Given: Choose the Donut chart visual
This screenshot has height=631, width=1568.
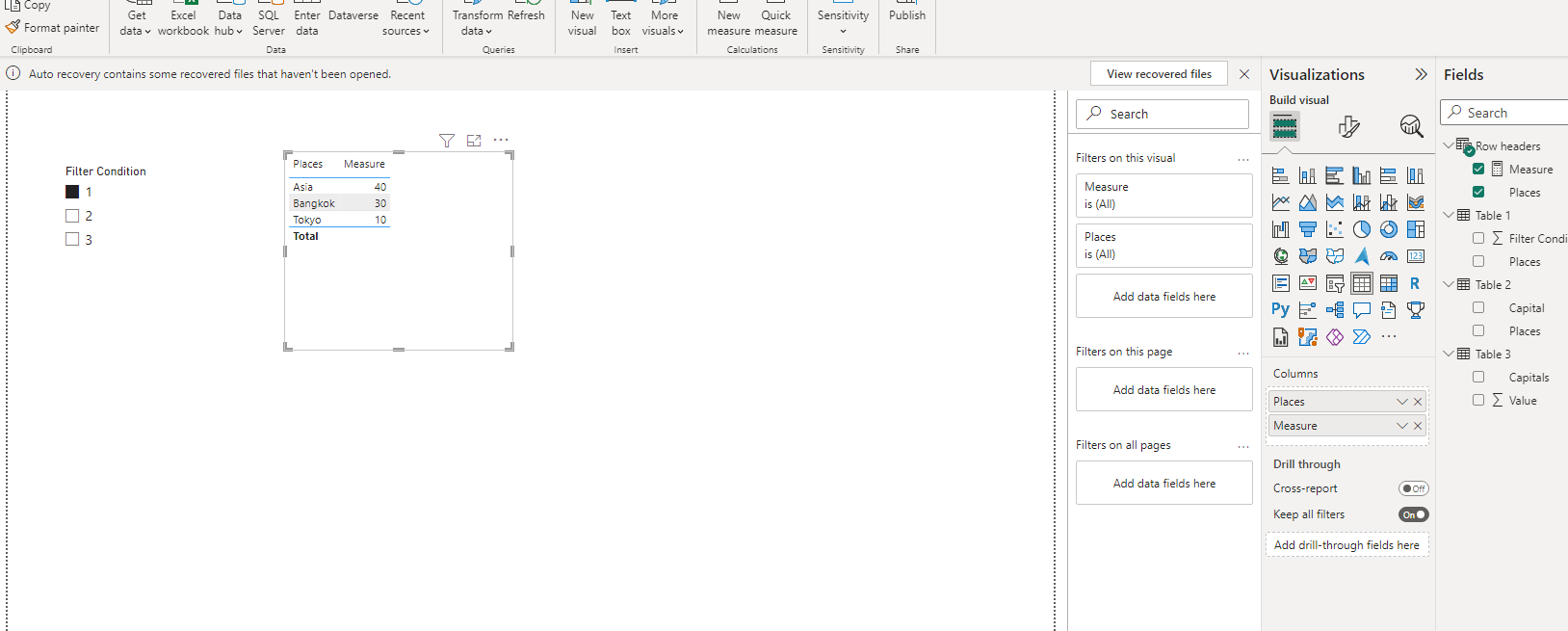Looking at the screenshot, I should (1388, 229).
